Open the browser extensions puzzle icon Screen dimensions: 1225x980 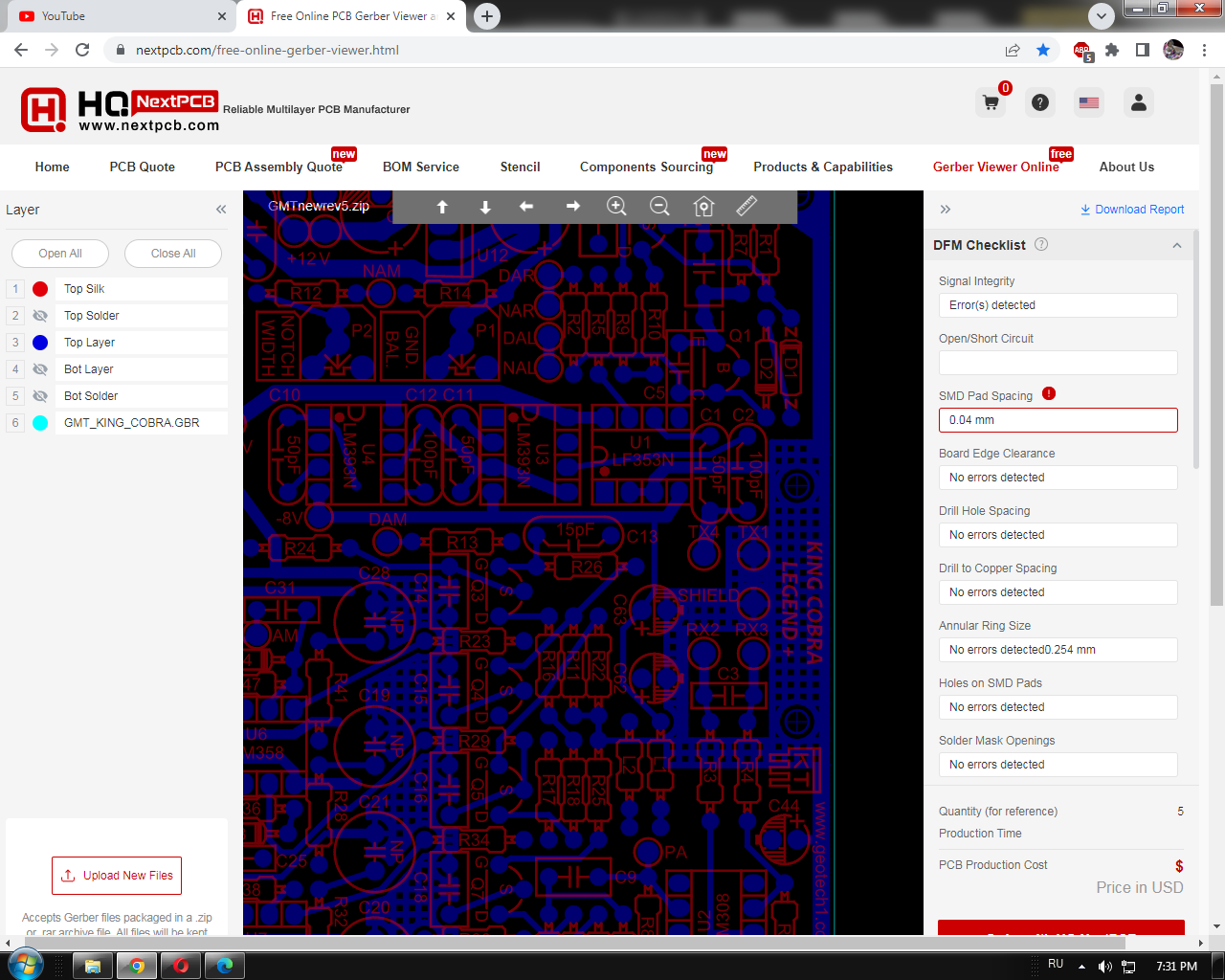pyautogui.click(x=1112, y=50)
